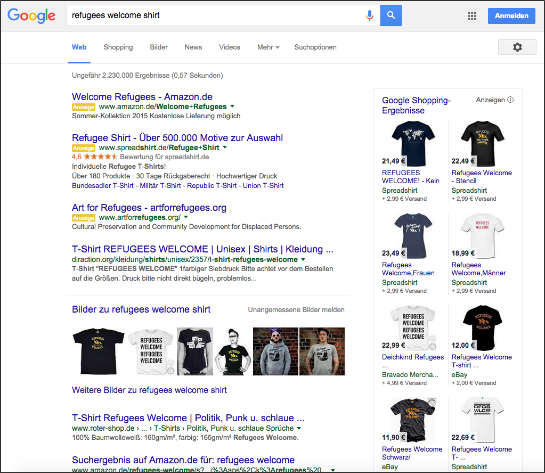Expand arrow beside artforrefugees.org URL
This screenshot has width=545, height=473.
[x=186, y=217]
